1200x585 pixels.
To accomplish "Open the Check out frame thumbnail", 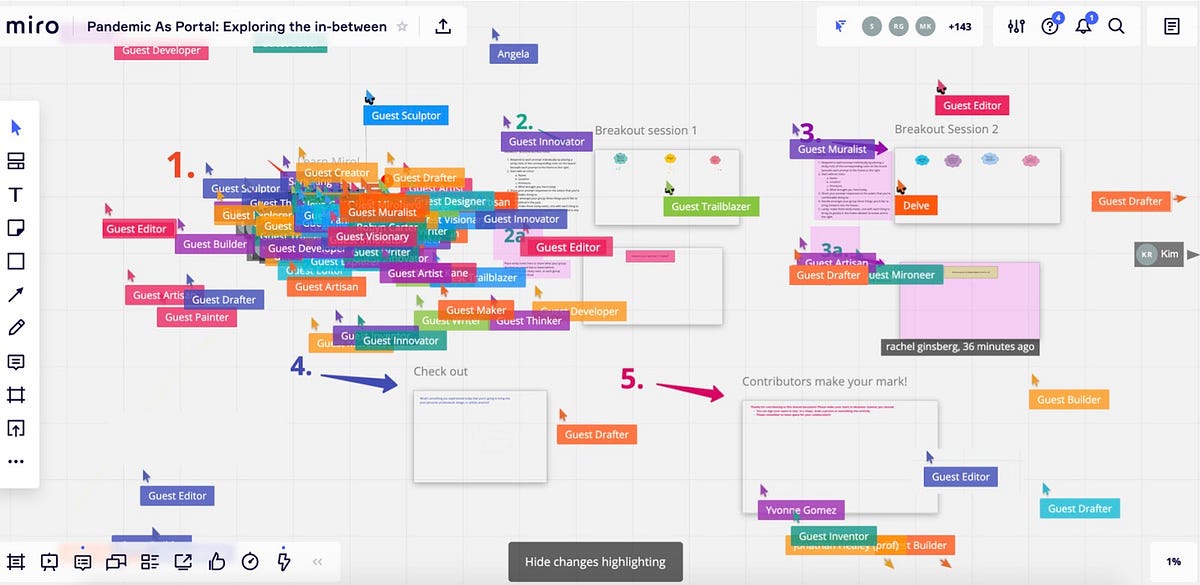I will (480, 436).
